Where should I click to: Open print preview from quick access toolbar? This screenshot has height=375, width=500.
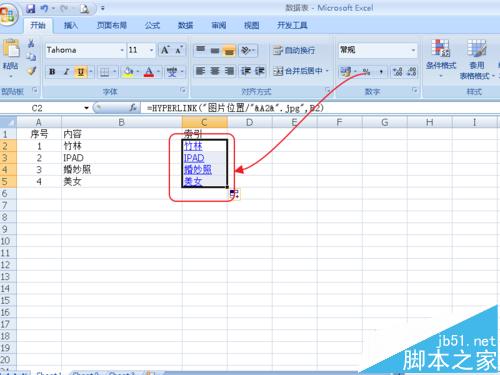pos(84,9)
